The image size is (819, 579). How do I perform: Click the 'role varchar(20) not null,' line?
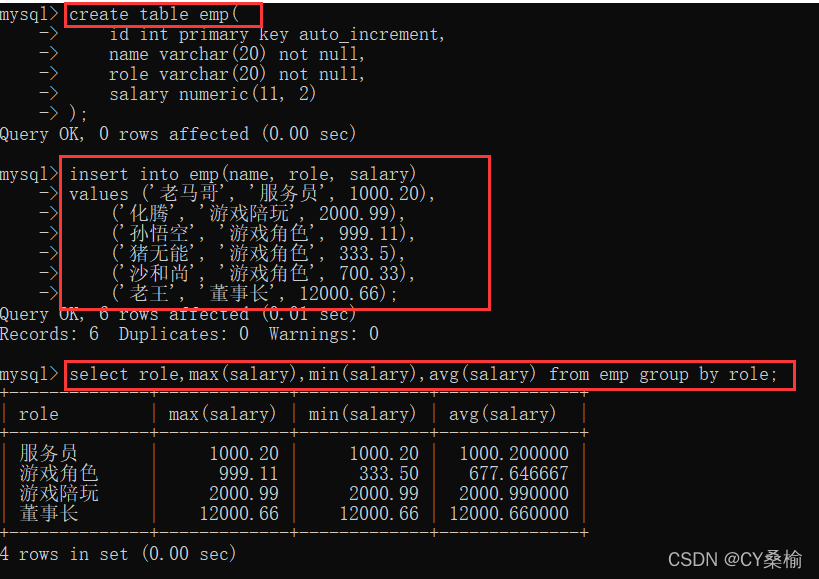point(237,74)
